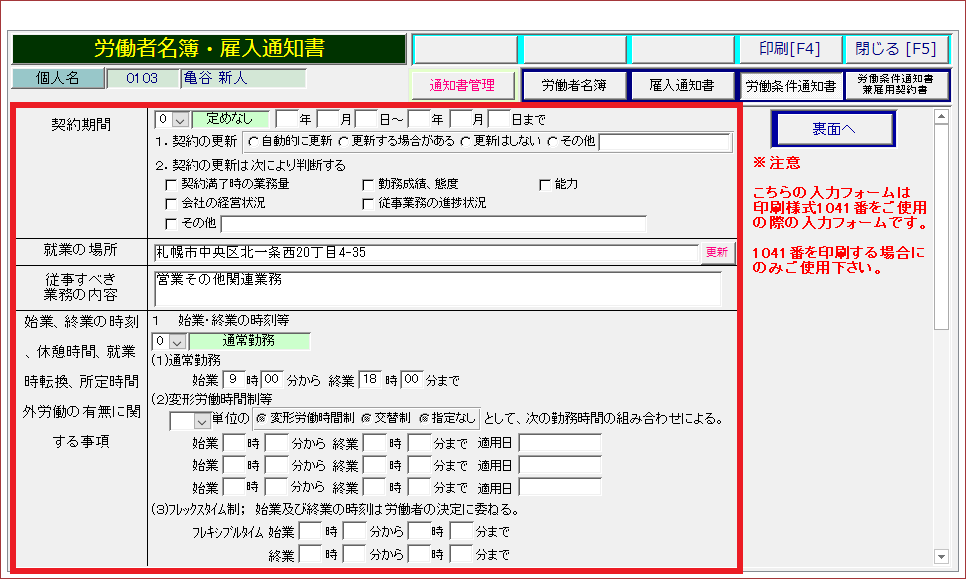This screenshot has height=579, width=966.
Task: Select 自動的に更新 radio option
Action: coord(253,142)
